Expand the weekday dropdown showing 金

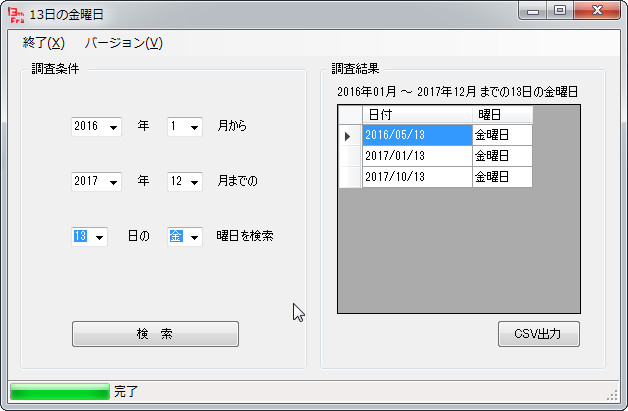pyautogui.click(x=194, y=237)
